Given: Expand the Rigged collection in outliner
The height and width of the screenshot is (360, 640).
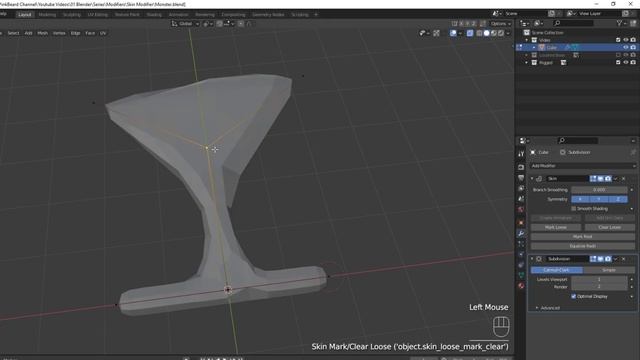Looking at the screenshot, I should tap(527, 62).
